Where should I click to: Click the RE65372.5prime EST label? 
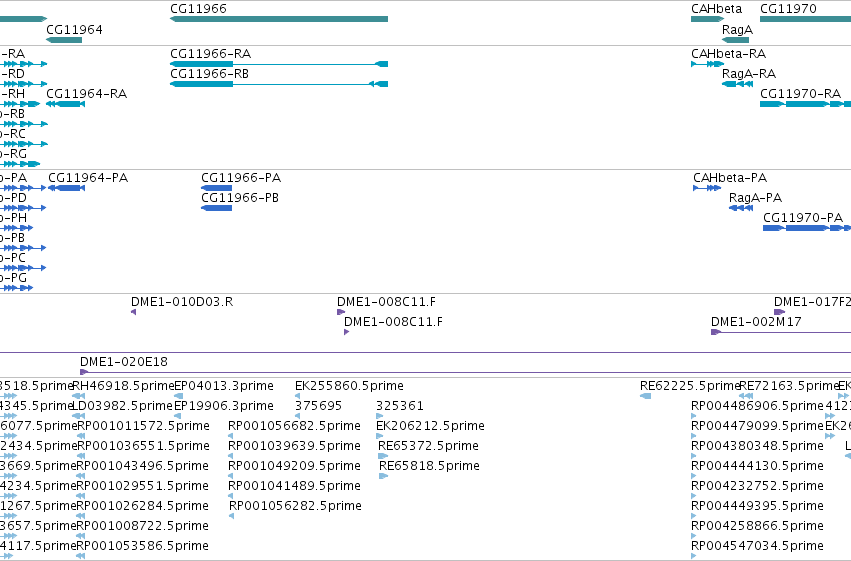tap(428, 446)
